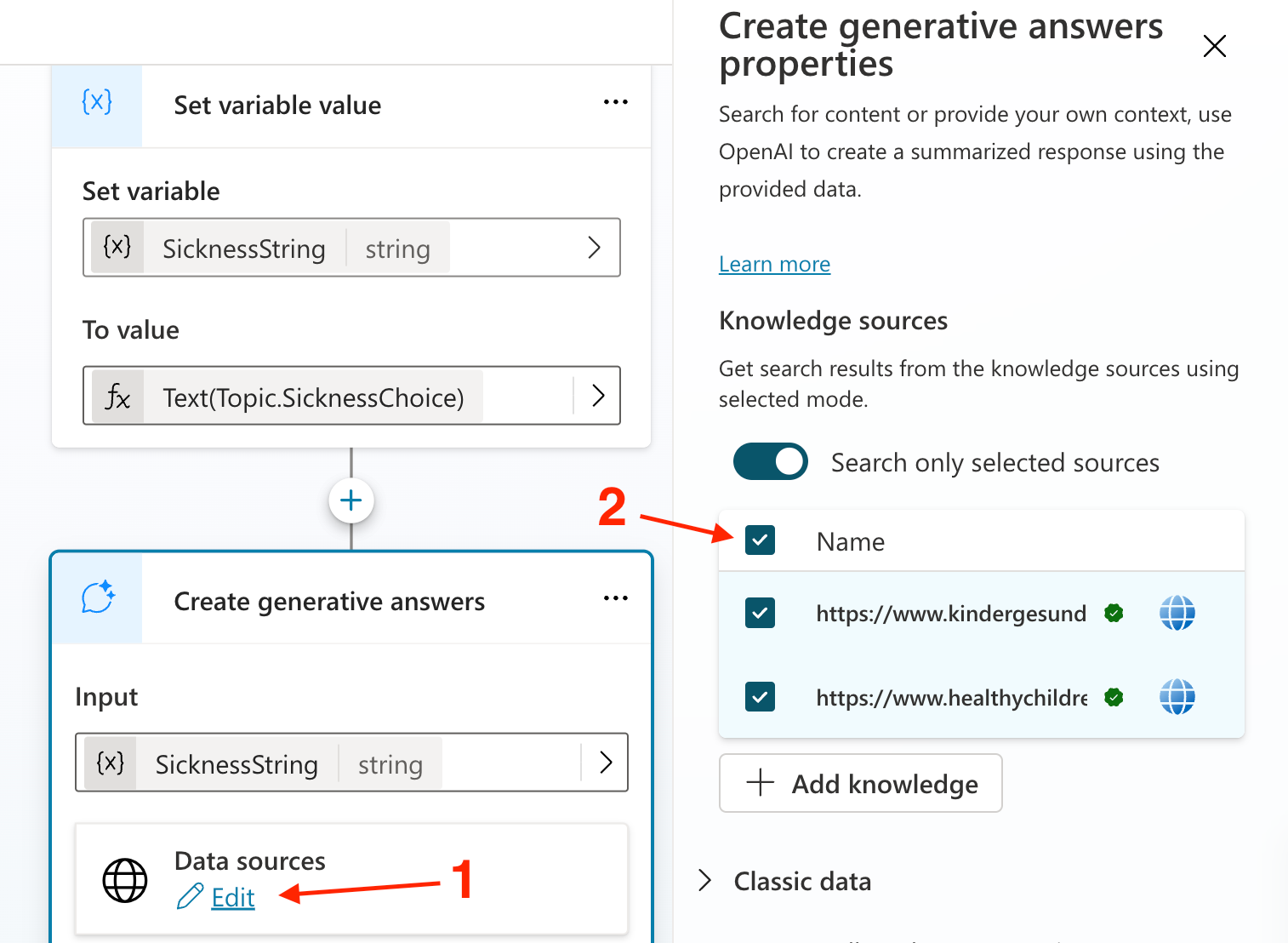
Task: Open the Input SicknessString variable chevron
Action: pyautogui.click(x=606, y=763)
